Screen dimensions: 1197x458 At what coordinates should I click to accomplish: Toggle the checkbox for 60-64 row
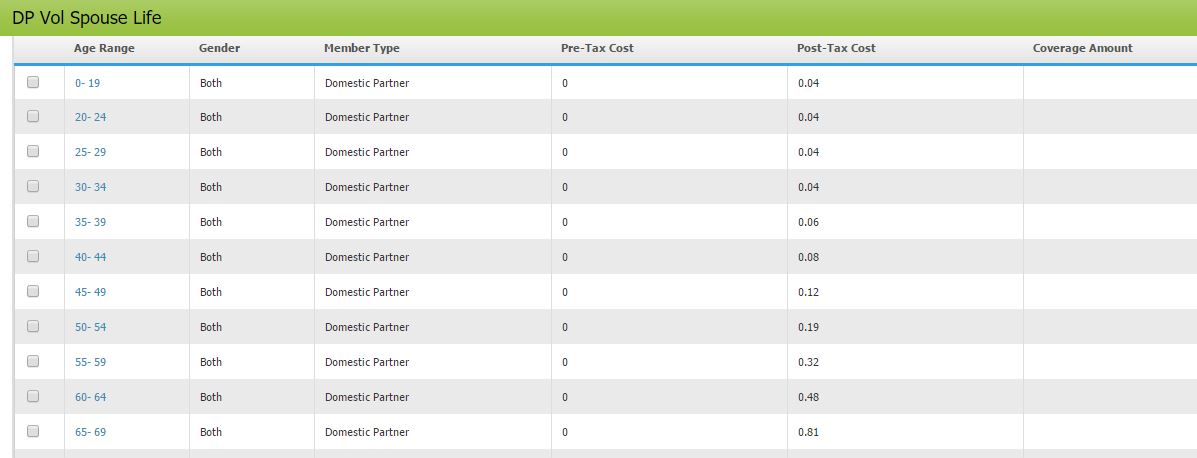click(x=33, y=396)
